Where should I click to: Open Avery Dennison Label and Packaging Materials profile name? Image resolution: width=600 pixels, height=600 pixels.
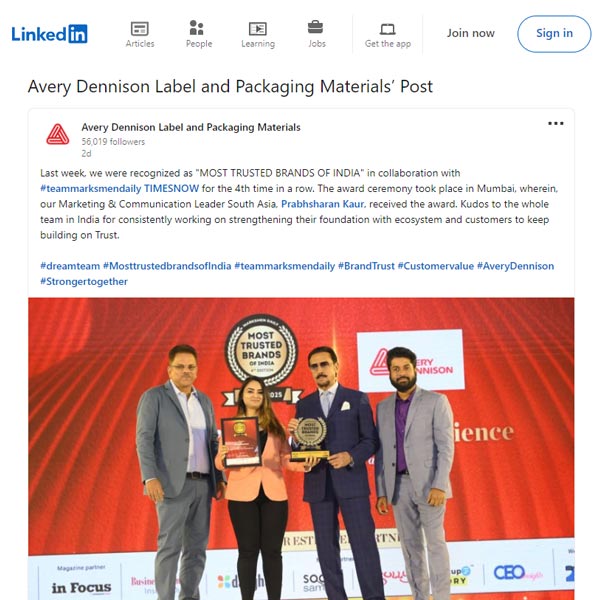pyautogui.click(x=191, y=127)
